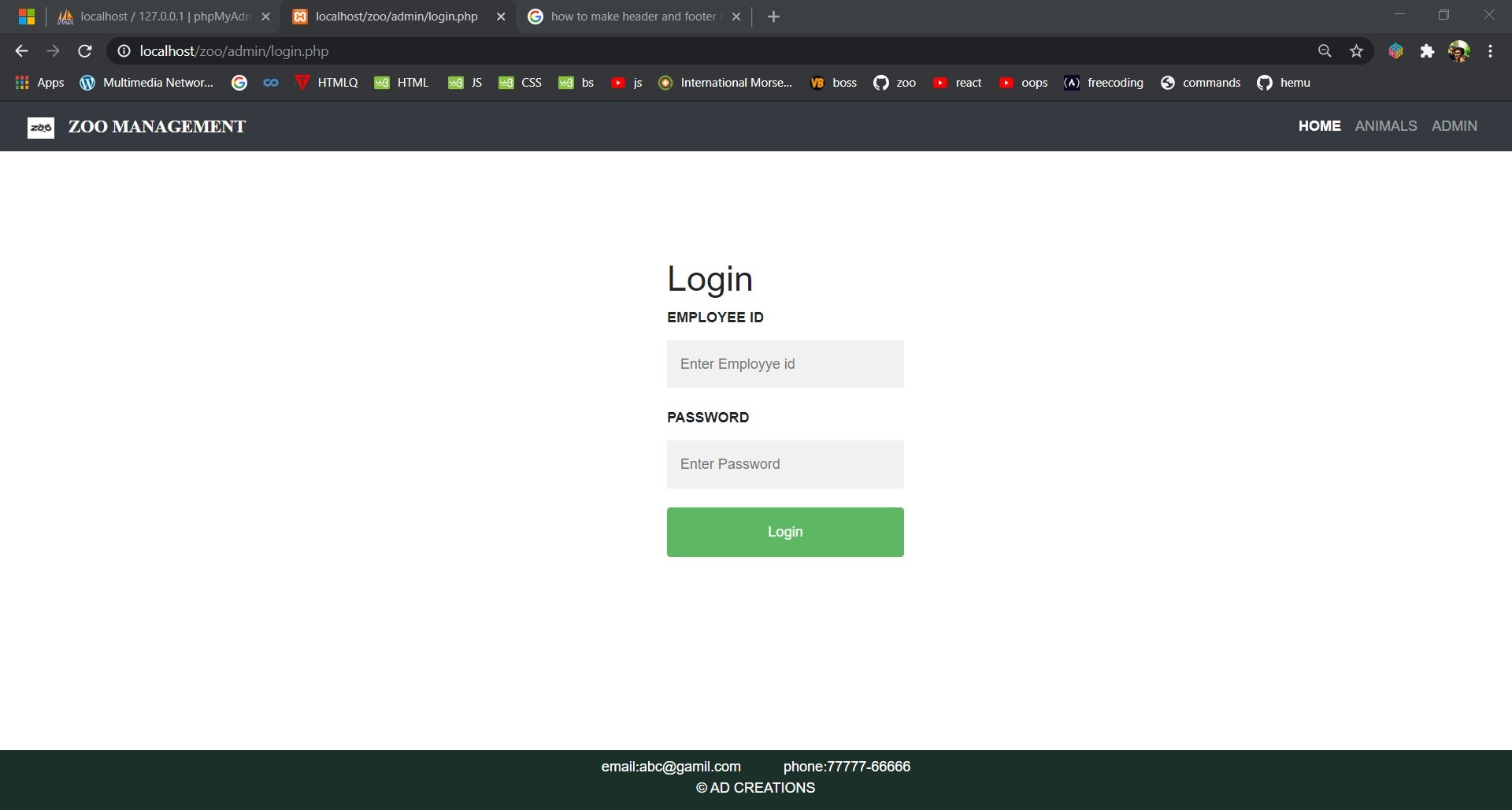The height and width of the screenshot is (810, 1512).
Task: Click the browser profile avatar
Action: coord(1459,50)
